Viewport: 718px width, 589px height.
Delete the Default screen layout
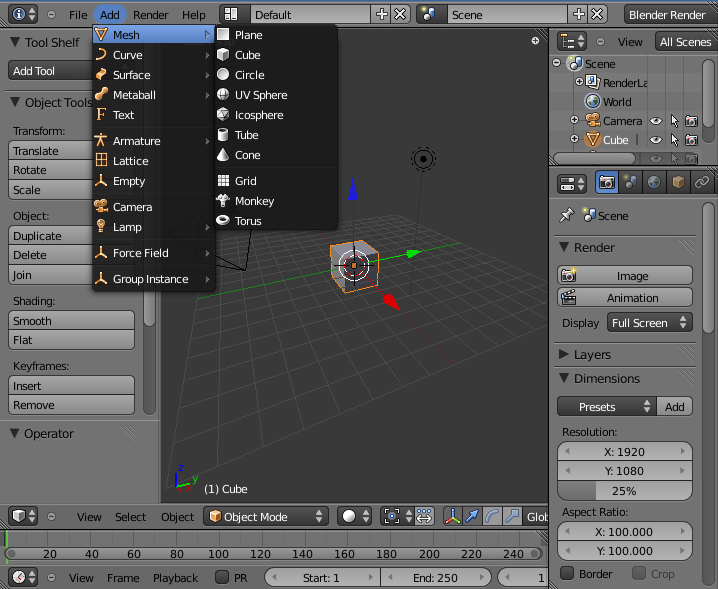coord(400,15)
